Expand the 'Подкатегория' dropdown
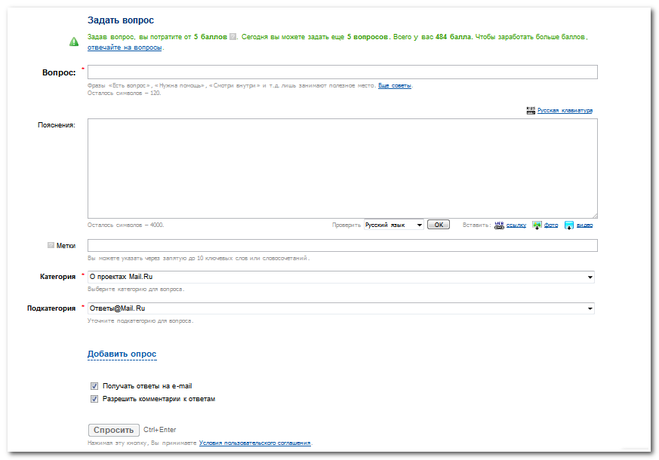The height and width of the screenshot is (460, 659). [x=342, y=308]
